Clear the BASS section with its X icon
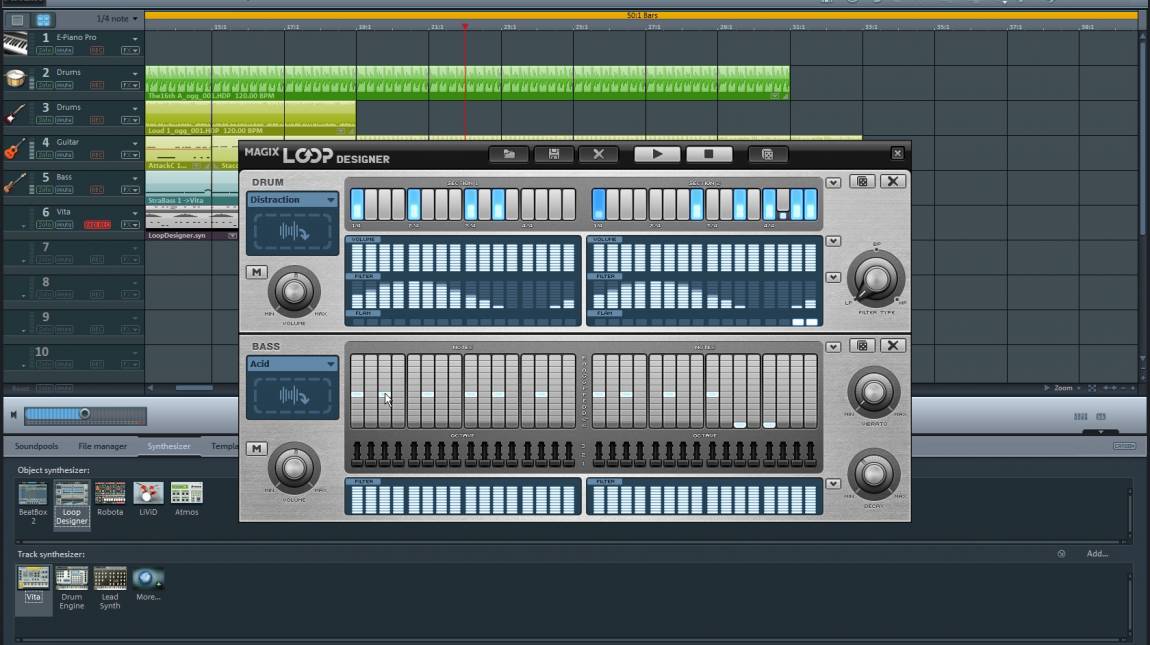The width and height of the screenshot is (1150, 645). (893, 346)
